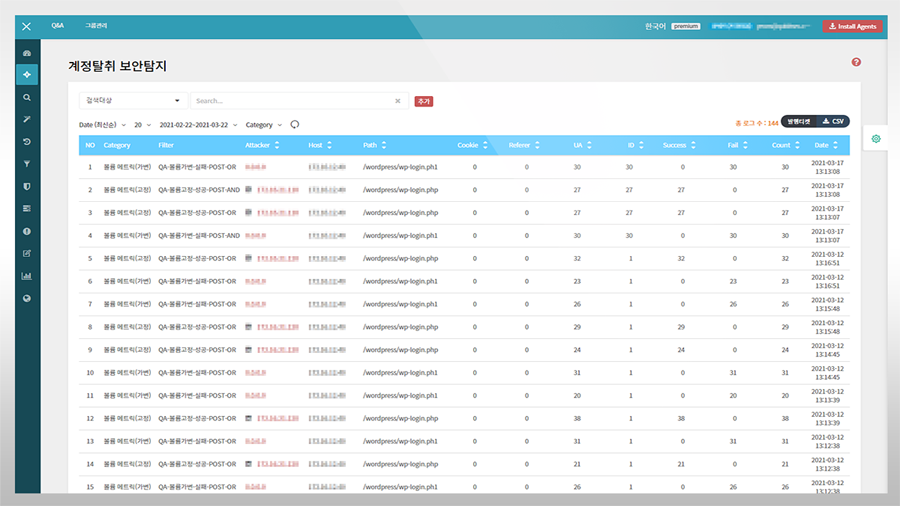Image resolution: width=900 pixels, height=506 pixels.
Task: Open the globe icon in sidebar
Action: tap(27, 298)
